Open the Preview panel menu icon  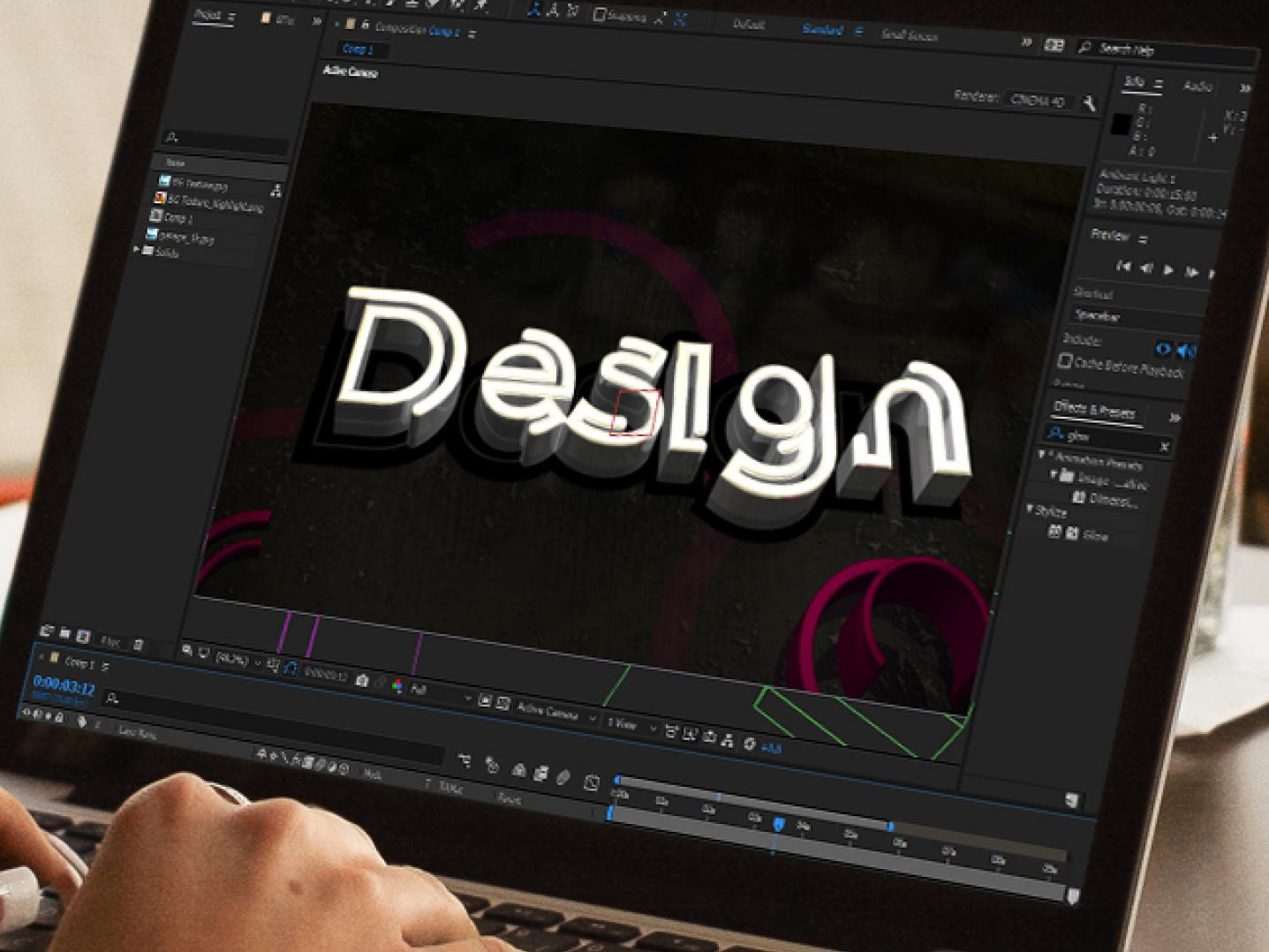pyautogui.click(x=1143, y=238)
